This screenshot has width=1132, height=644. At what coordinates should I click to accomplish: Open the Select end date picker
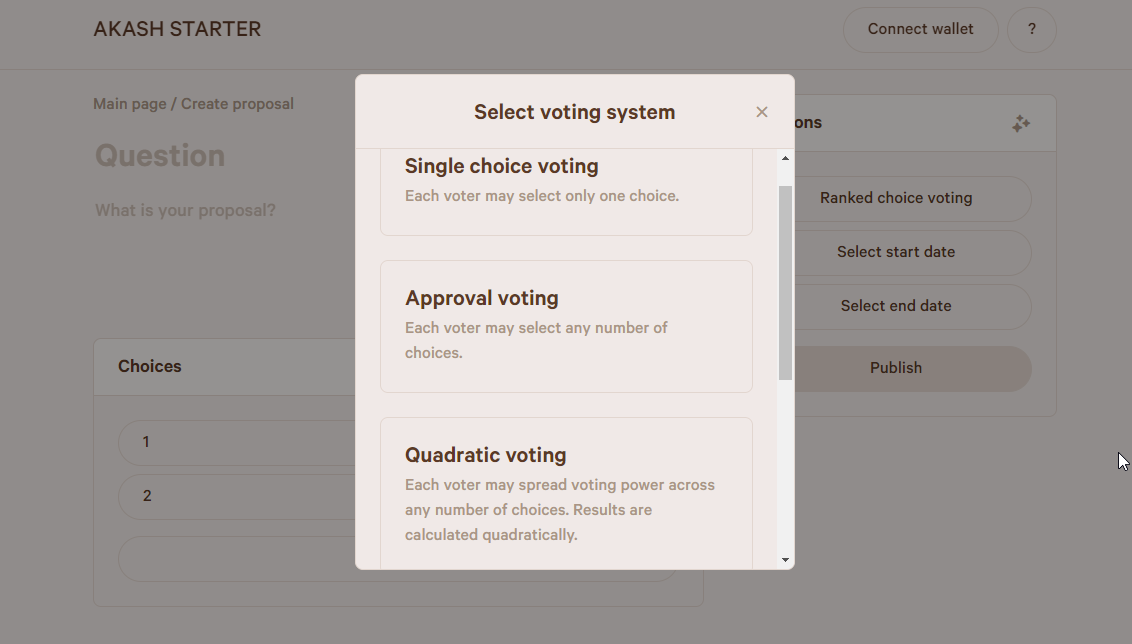[896, 306]
